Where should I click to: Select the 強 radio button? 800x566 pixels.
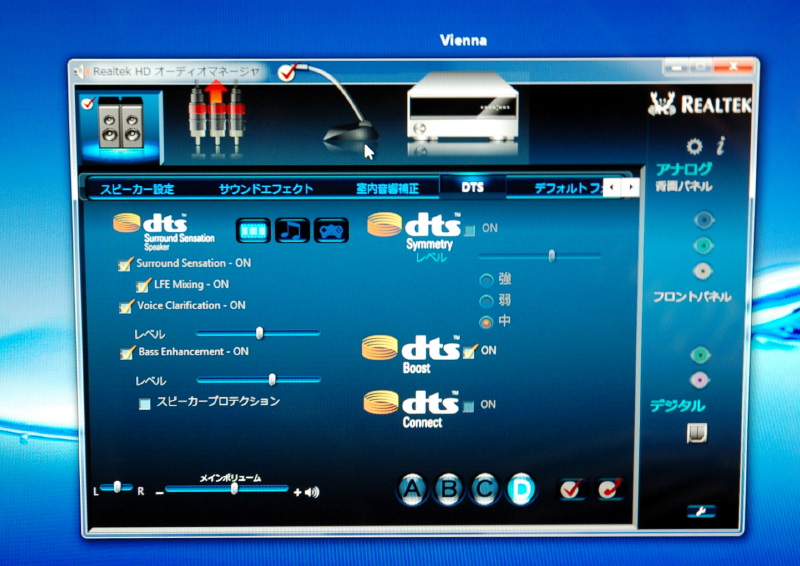tap(486, 280)
